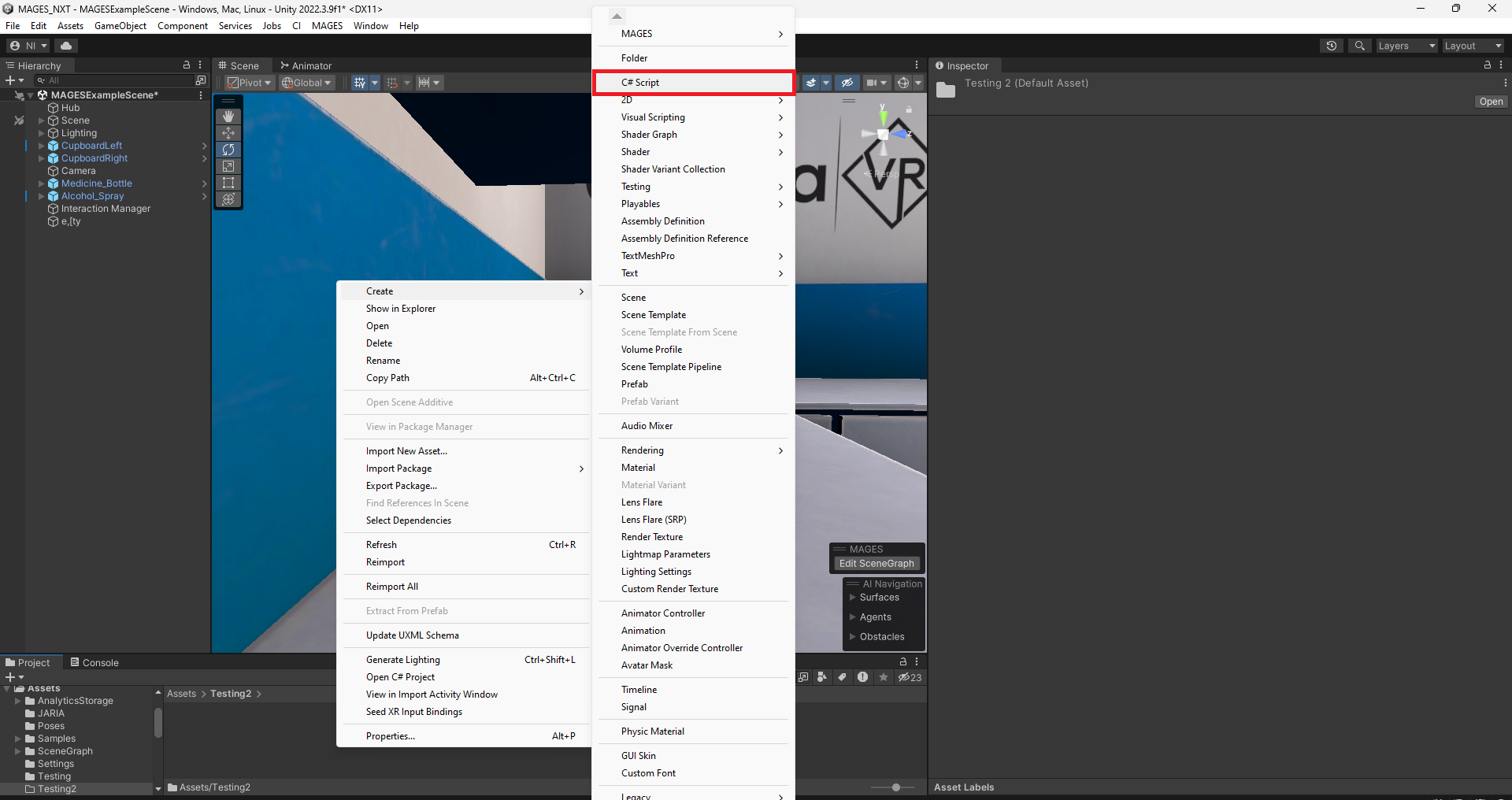This screenshot has height=800, width=1512.
Task: Toggle scene visibility of hidden objects
Action: pyautogui.click(x=847, y=83)
